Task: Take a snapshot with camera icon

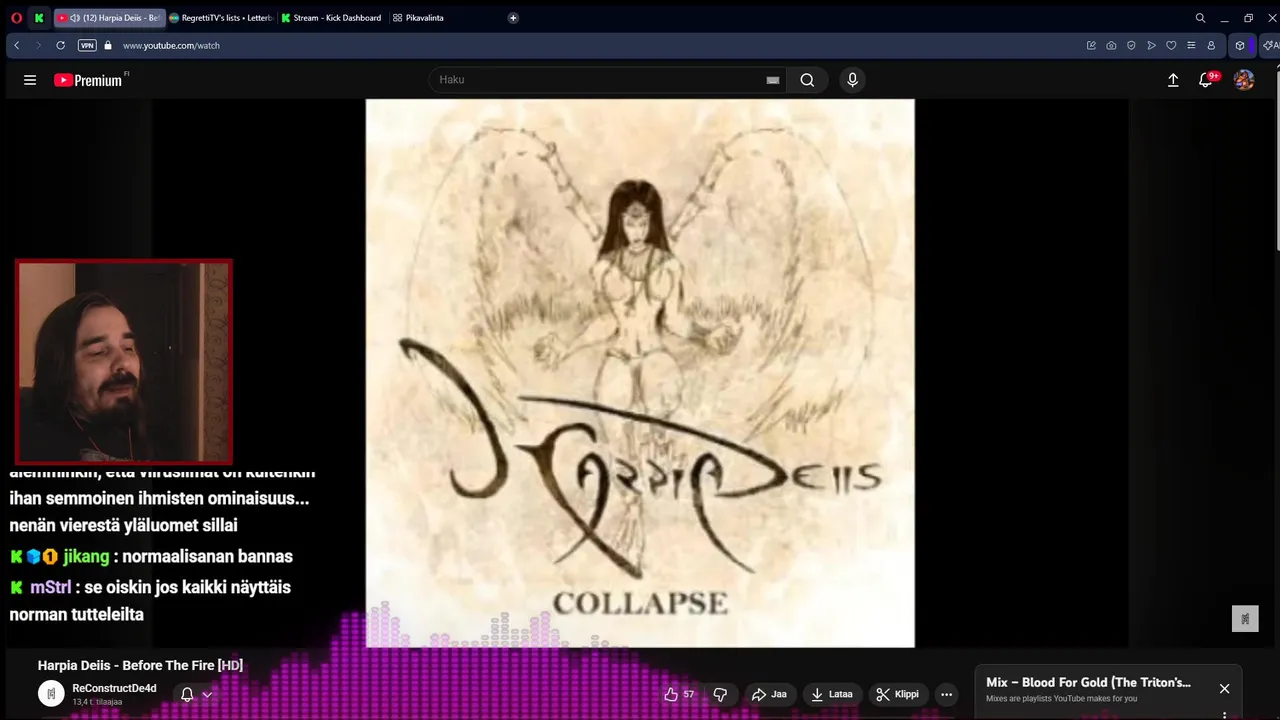Action: [x=1111, y=45]
